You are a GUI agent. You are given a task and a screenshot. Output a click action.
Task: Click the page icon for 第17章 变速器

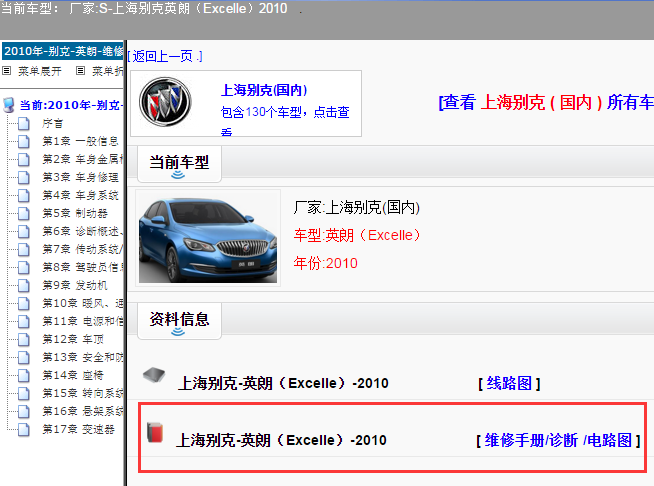24,429
